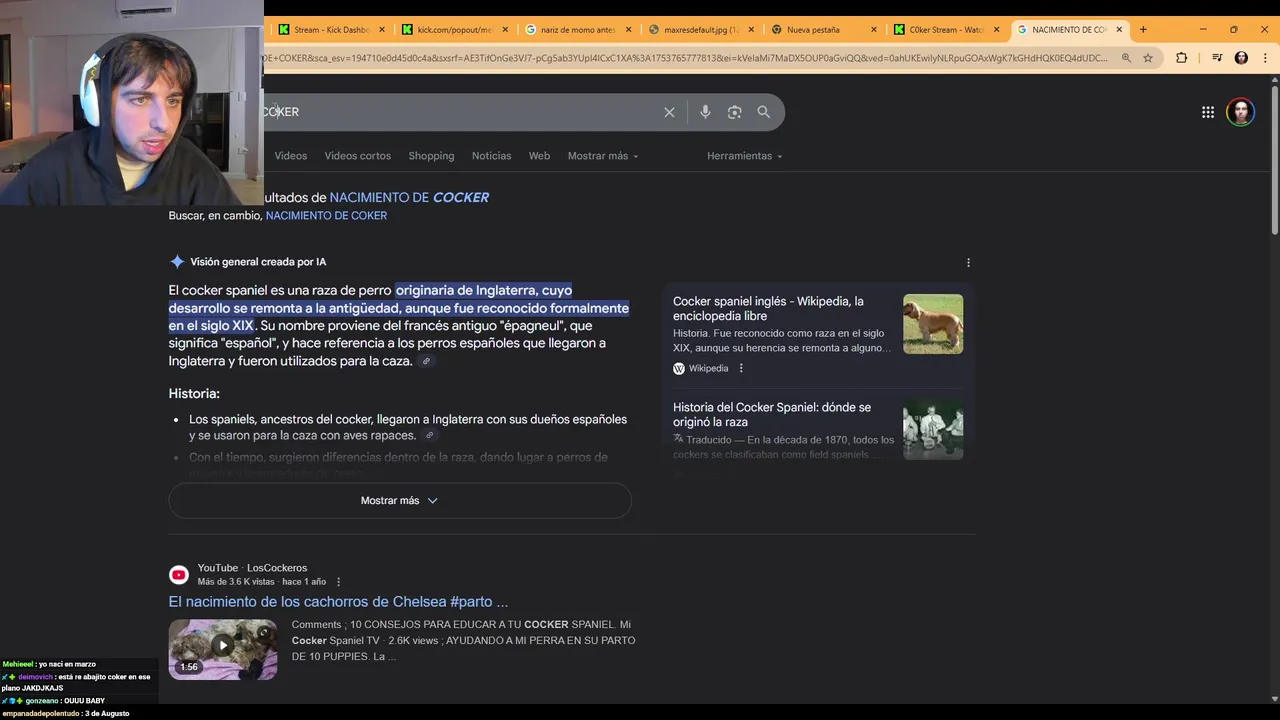Select the 'Videos cortos' search filter
This screenshot has height=720, width=1280.
[x=358, y=156]
